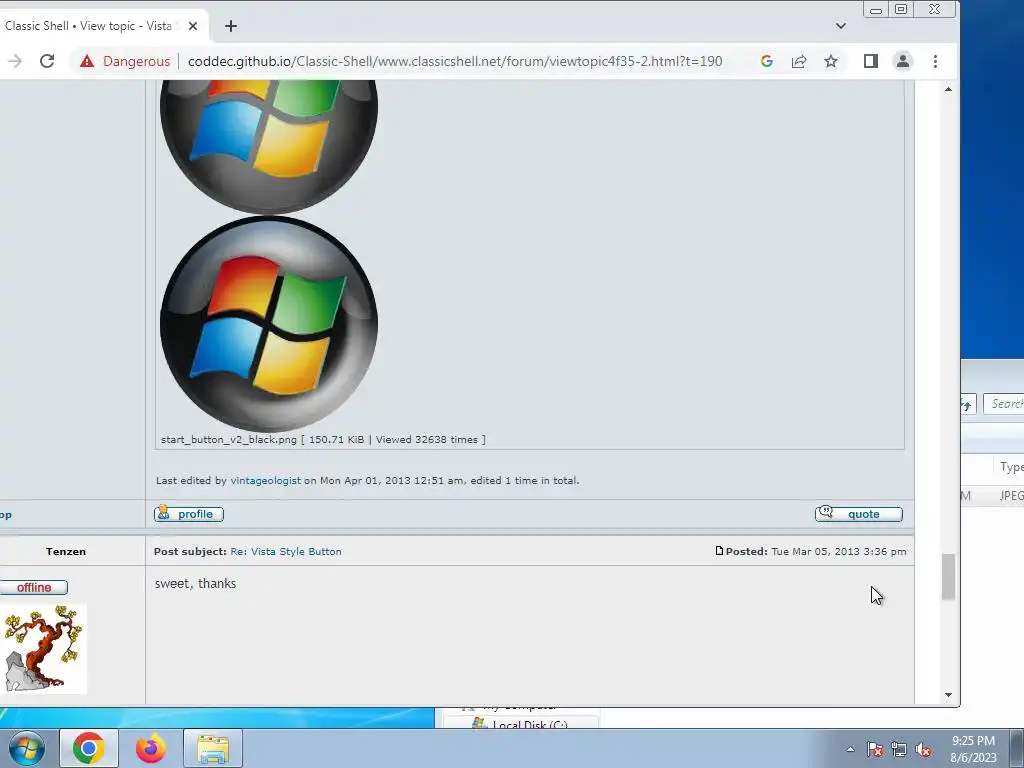1024x768 pixels.
Task: Open Chrome from the taskbar
Action: click(89, 748)
